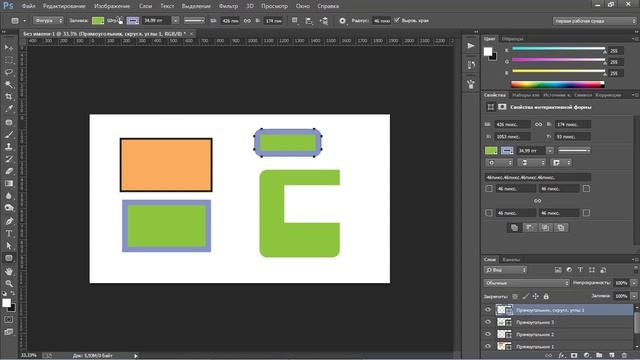Hide layer Прямоугольник 1
The image size is (640, 360).
(x=488, y=346)
